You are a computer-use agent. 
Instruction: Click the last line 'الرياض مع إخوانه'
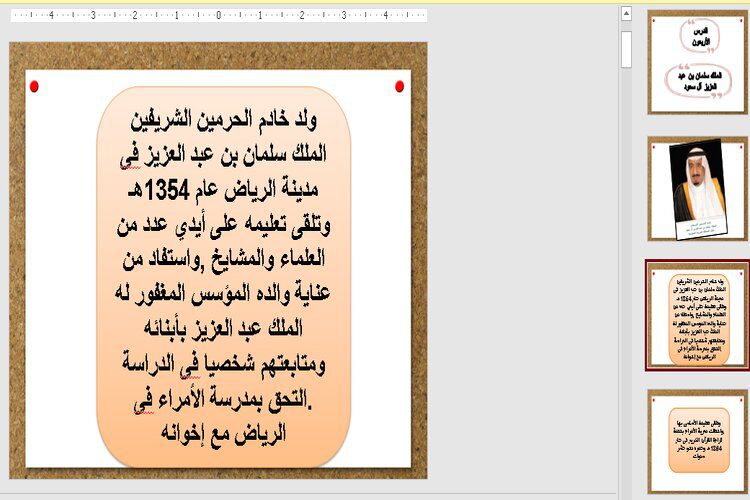(223, 434)
